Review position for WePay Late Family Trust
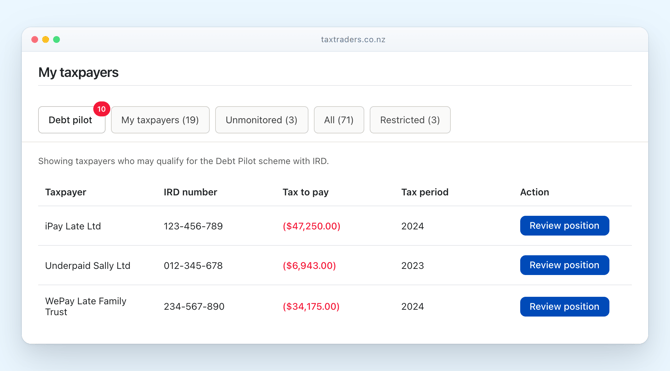 pyautogui.click(x=564, y=306)
